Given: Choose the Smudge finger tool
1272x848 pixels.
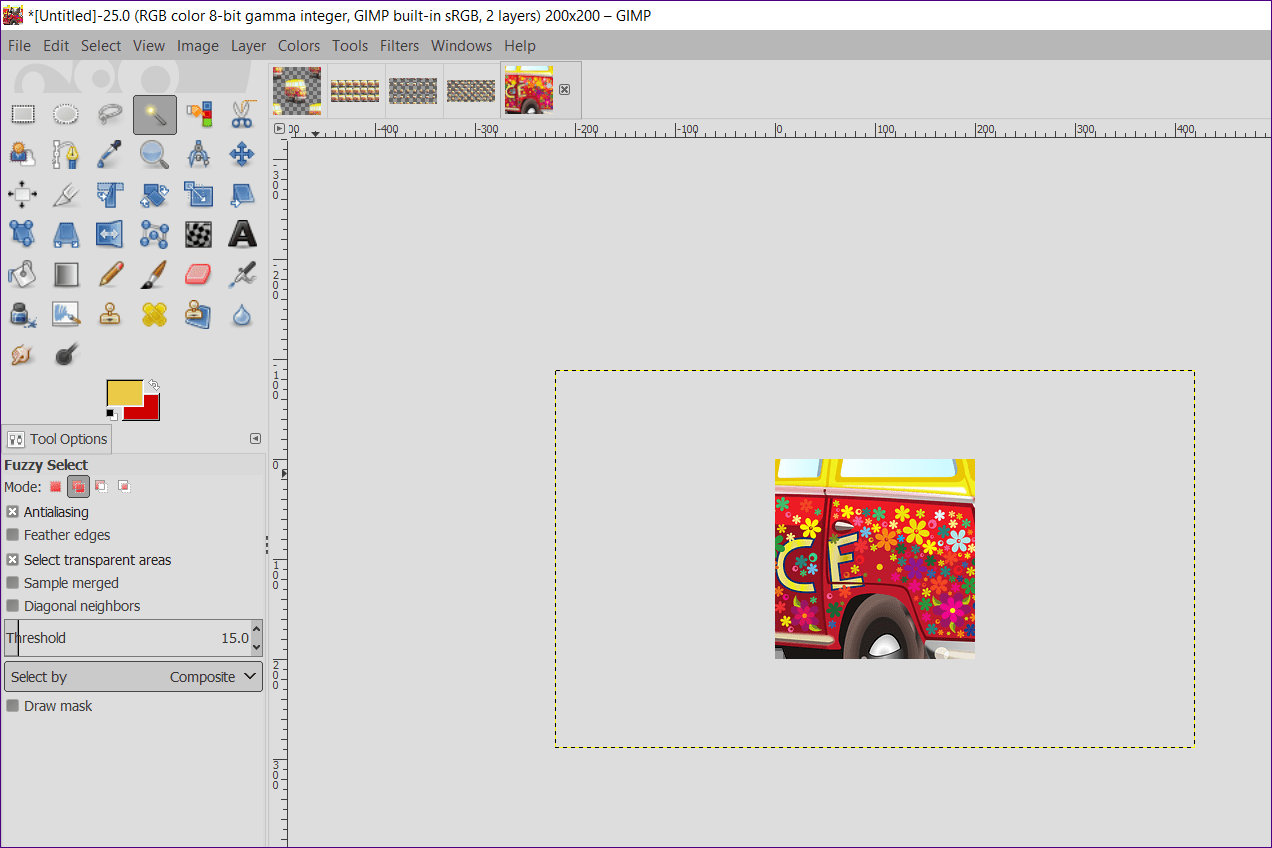Looking at the screenshot, I should click(23, 354).
